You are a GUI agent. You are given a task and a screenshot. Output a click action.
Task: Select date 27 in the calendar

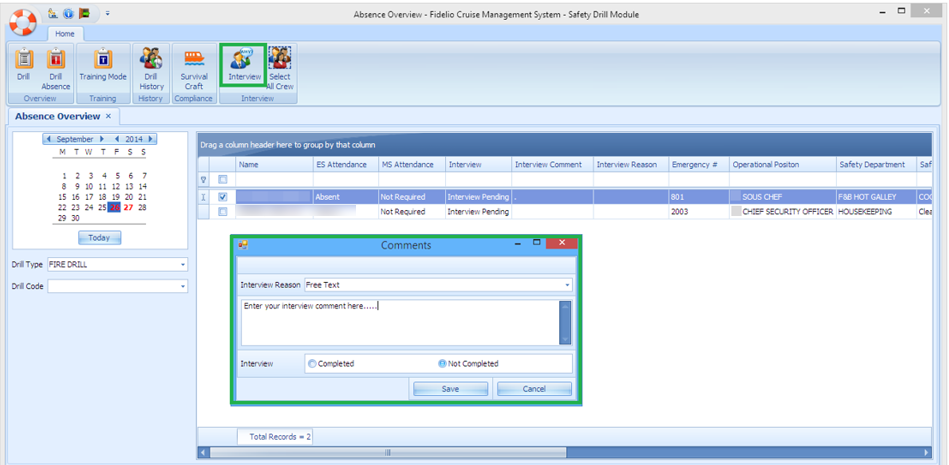click(x=128, y=207)
